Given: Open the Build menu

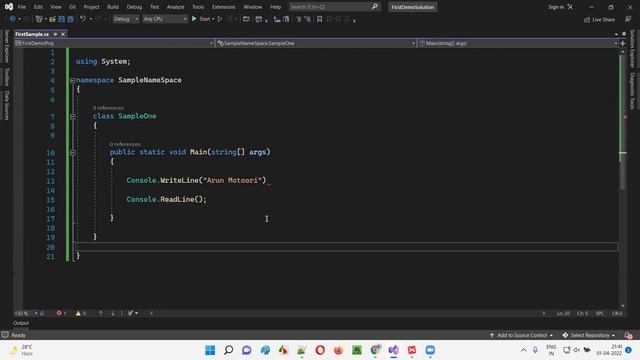Looking at the screenshot, I should coord(113,7).
